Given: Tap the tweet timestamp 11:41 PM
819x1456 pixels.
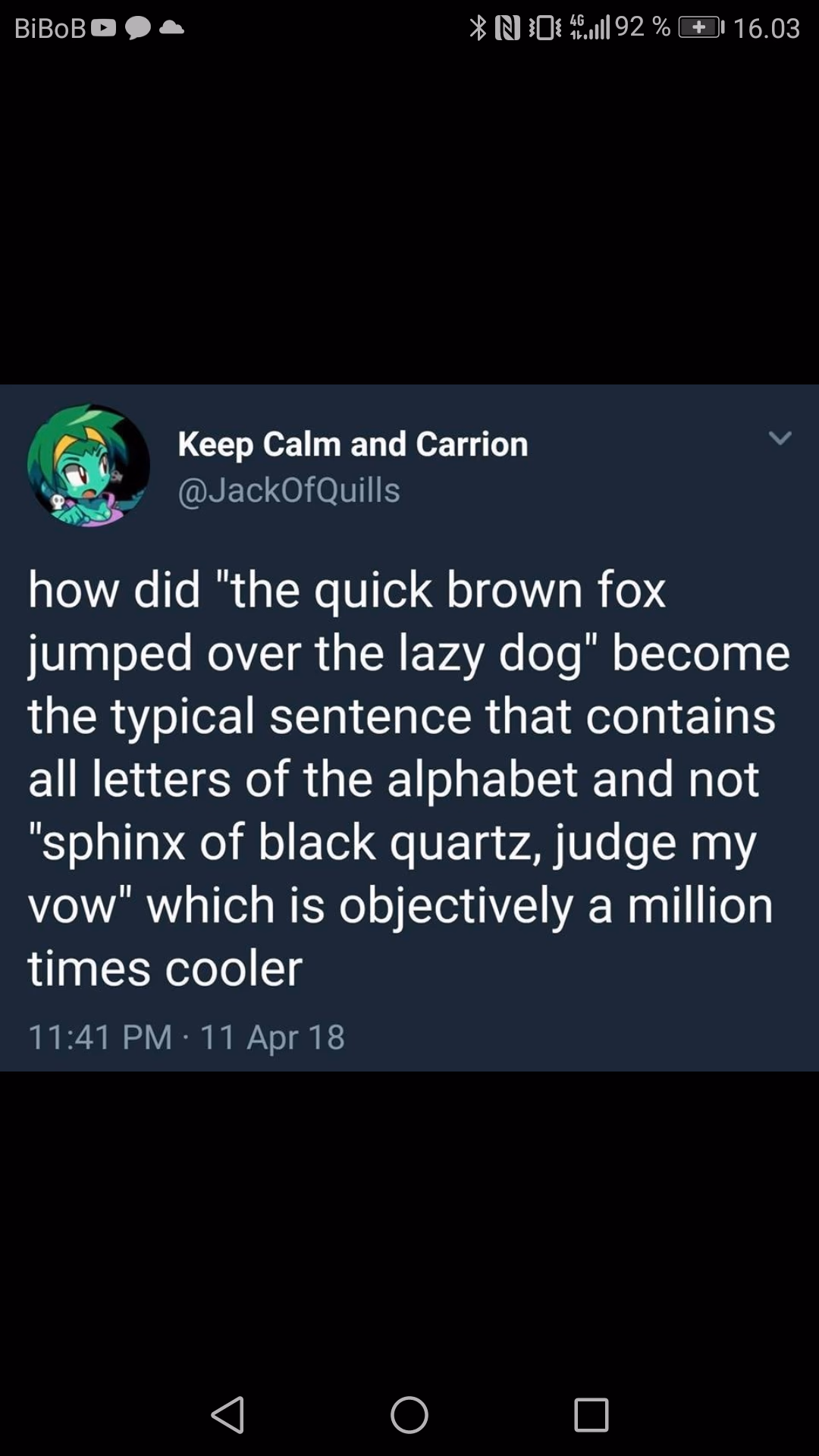Looking at the screenshot, I should click(x=100, y=1037).
